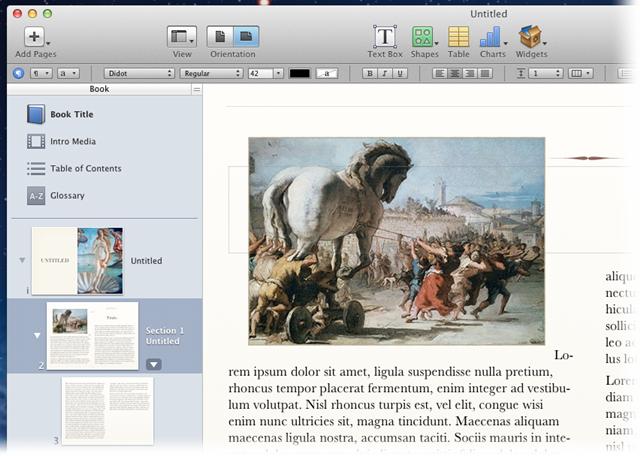Open the Add Pages dropdown arrow
Viewport: 640px width, 456px height.
coord(48,43)
